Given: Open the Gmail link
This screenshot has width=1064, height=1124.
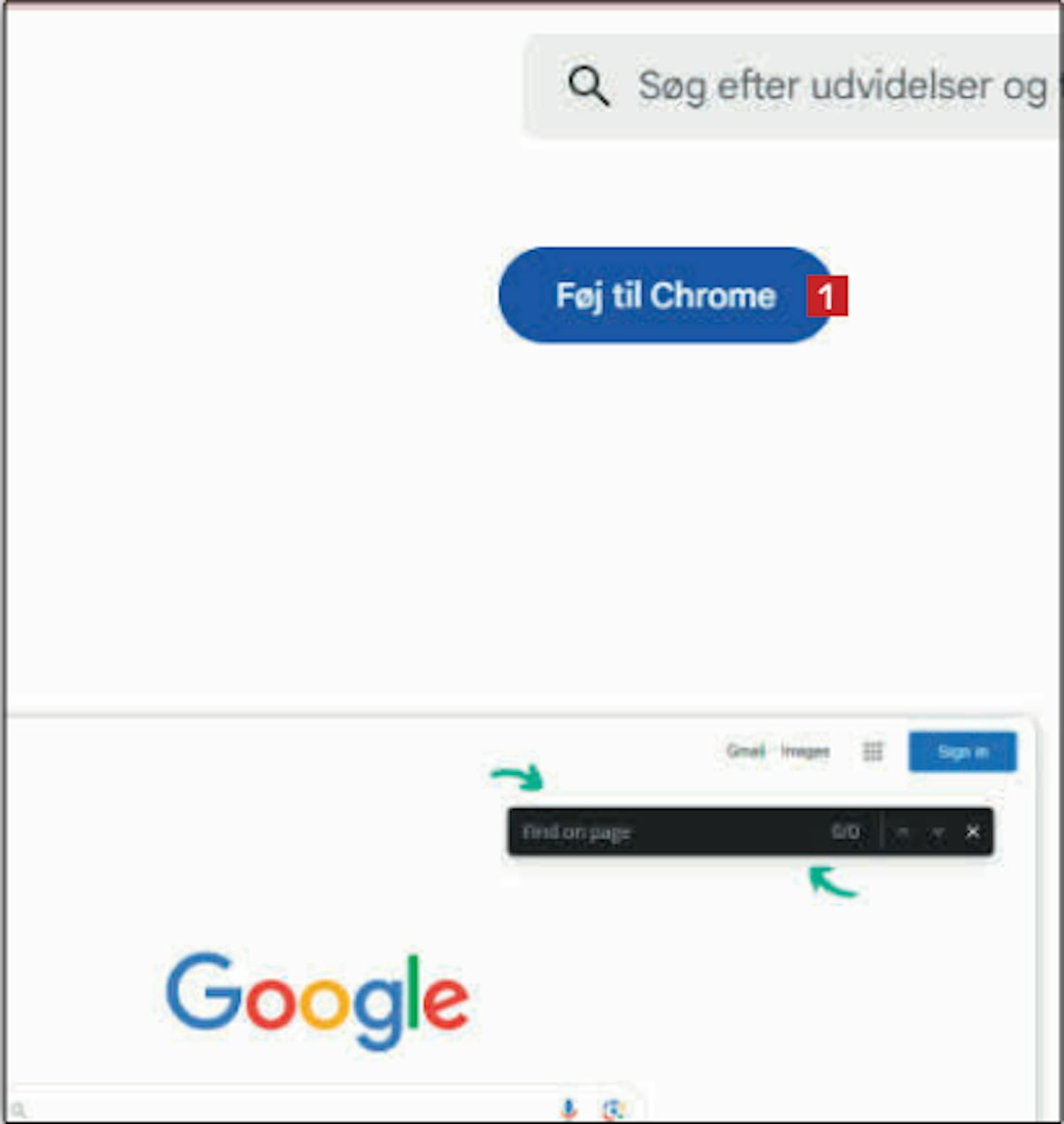Looking at the screenshot, I should click(746, 751).
